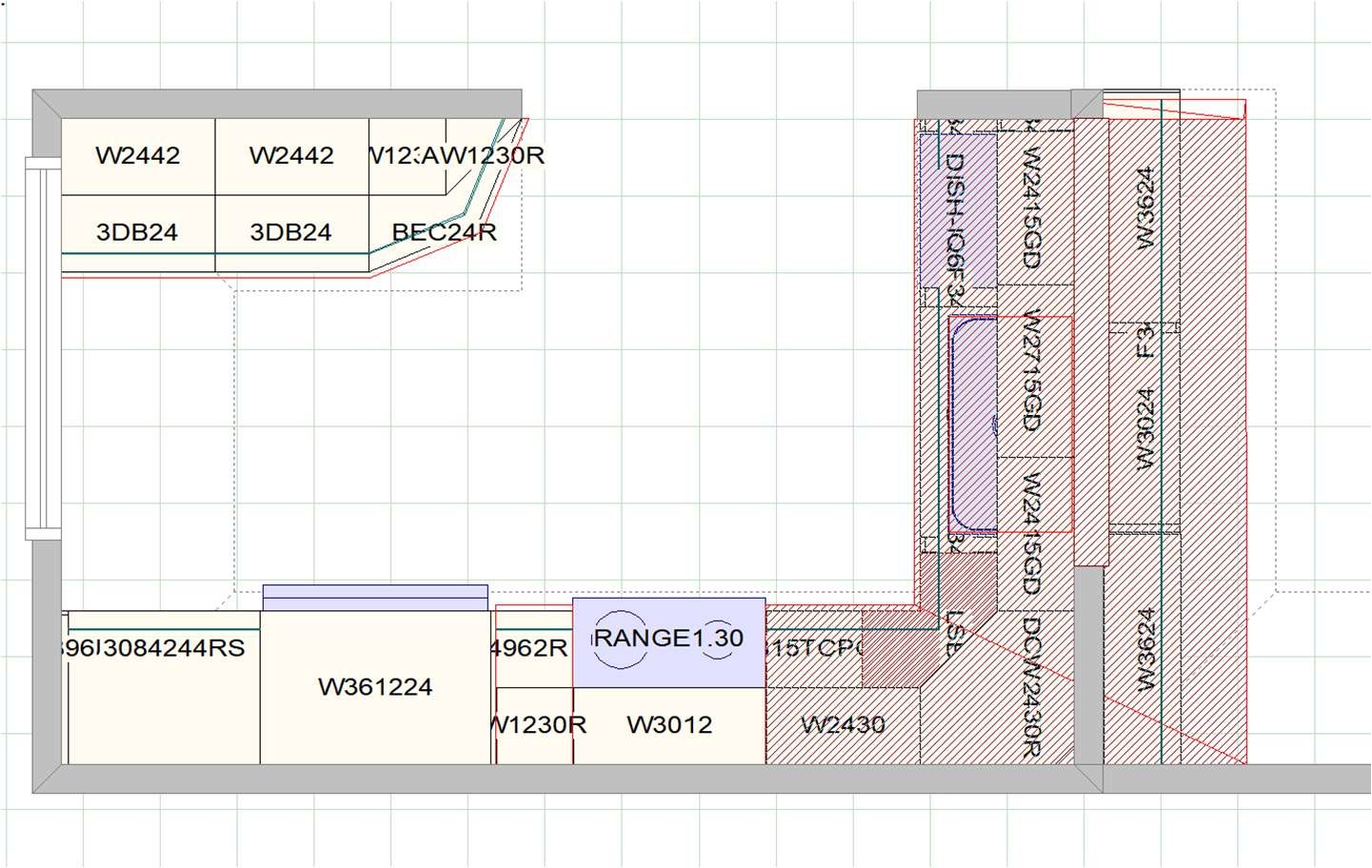Select the W1230R cabinet
Screen dimensions: 1372x868
click(x=534, y=725)
